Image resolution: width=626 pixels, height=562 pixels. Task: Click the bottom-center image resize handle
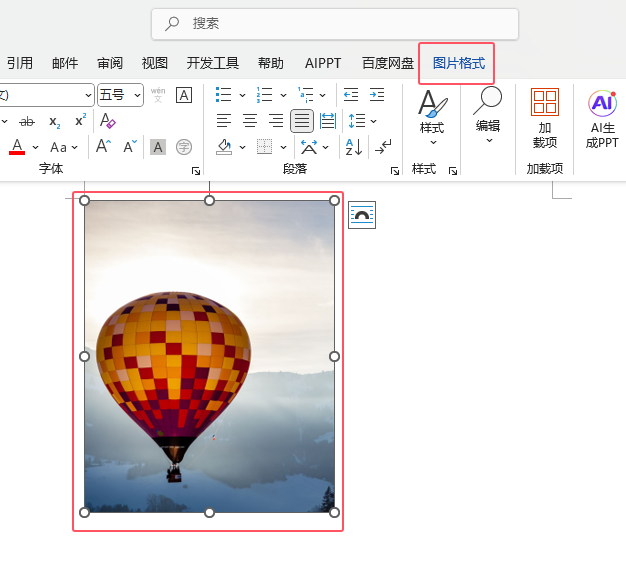coord(209,513)
